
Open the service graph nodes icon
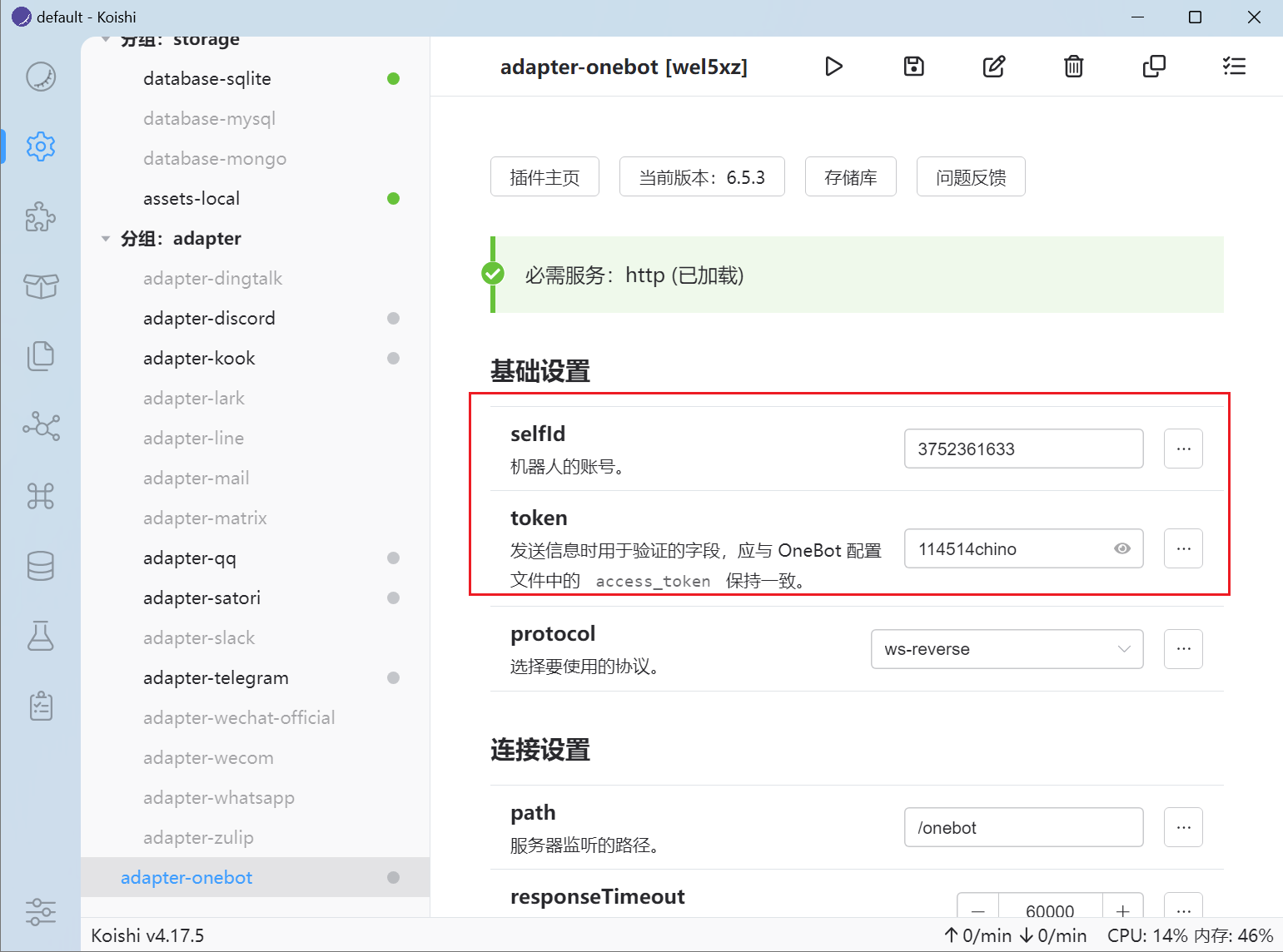point(41,426)
